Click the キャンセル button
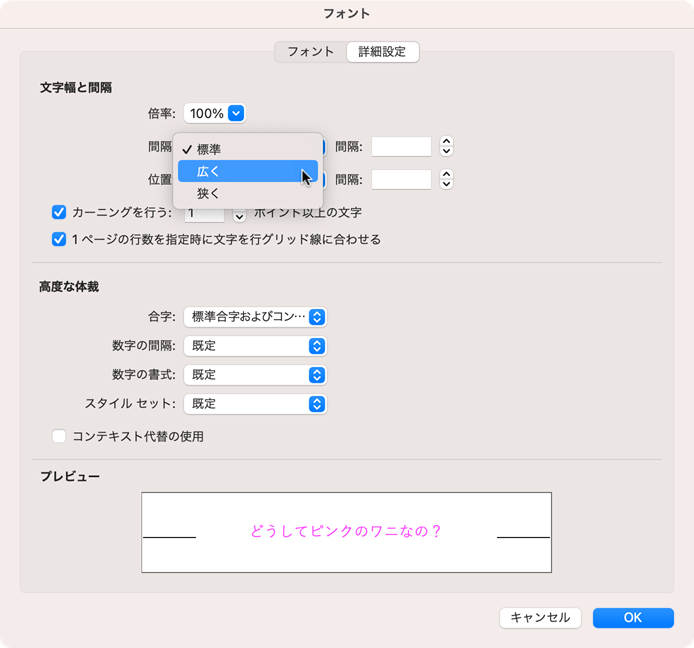 [x=540, y=618]
